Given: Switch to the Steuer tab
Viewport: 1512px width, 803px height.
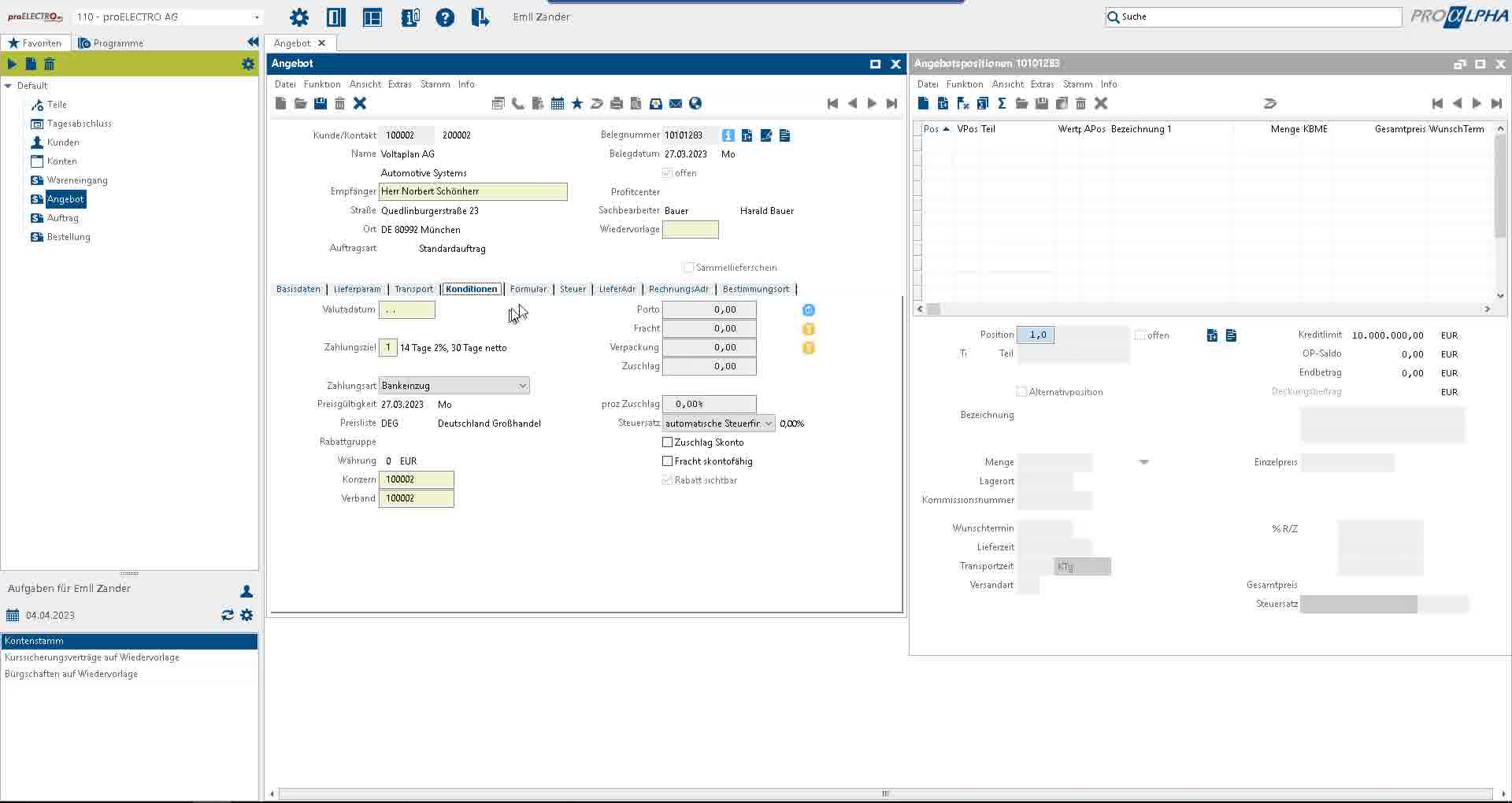Looking at the screenshot, I should (x=573, y=289).
